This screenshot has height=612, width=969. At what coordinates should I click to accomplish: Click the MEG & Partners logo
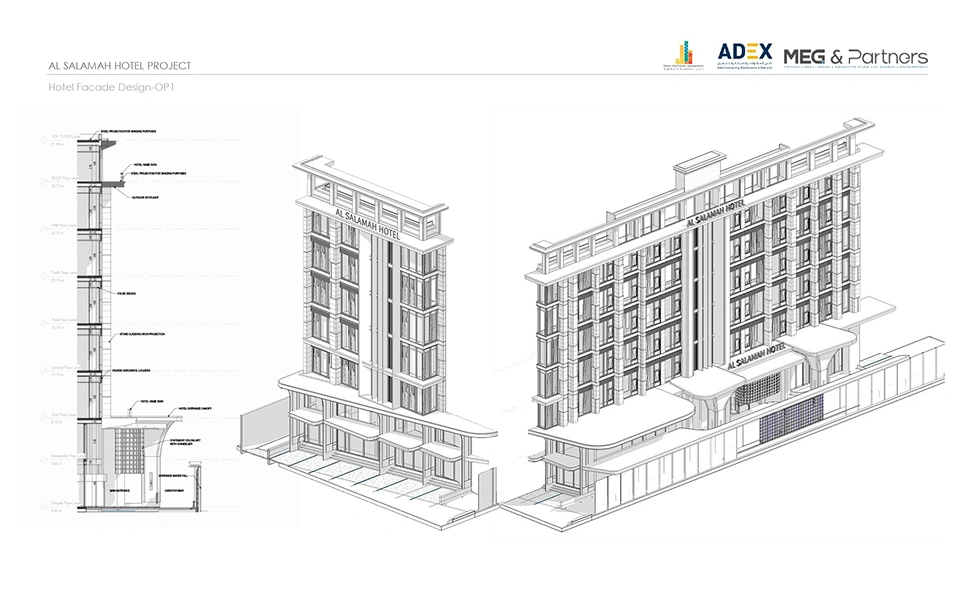(855, 58)
